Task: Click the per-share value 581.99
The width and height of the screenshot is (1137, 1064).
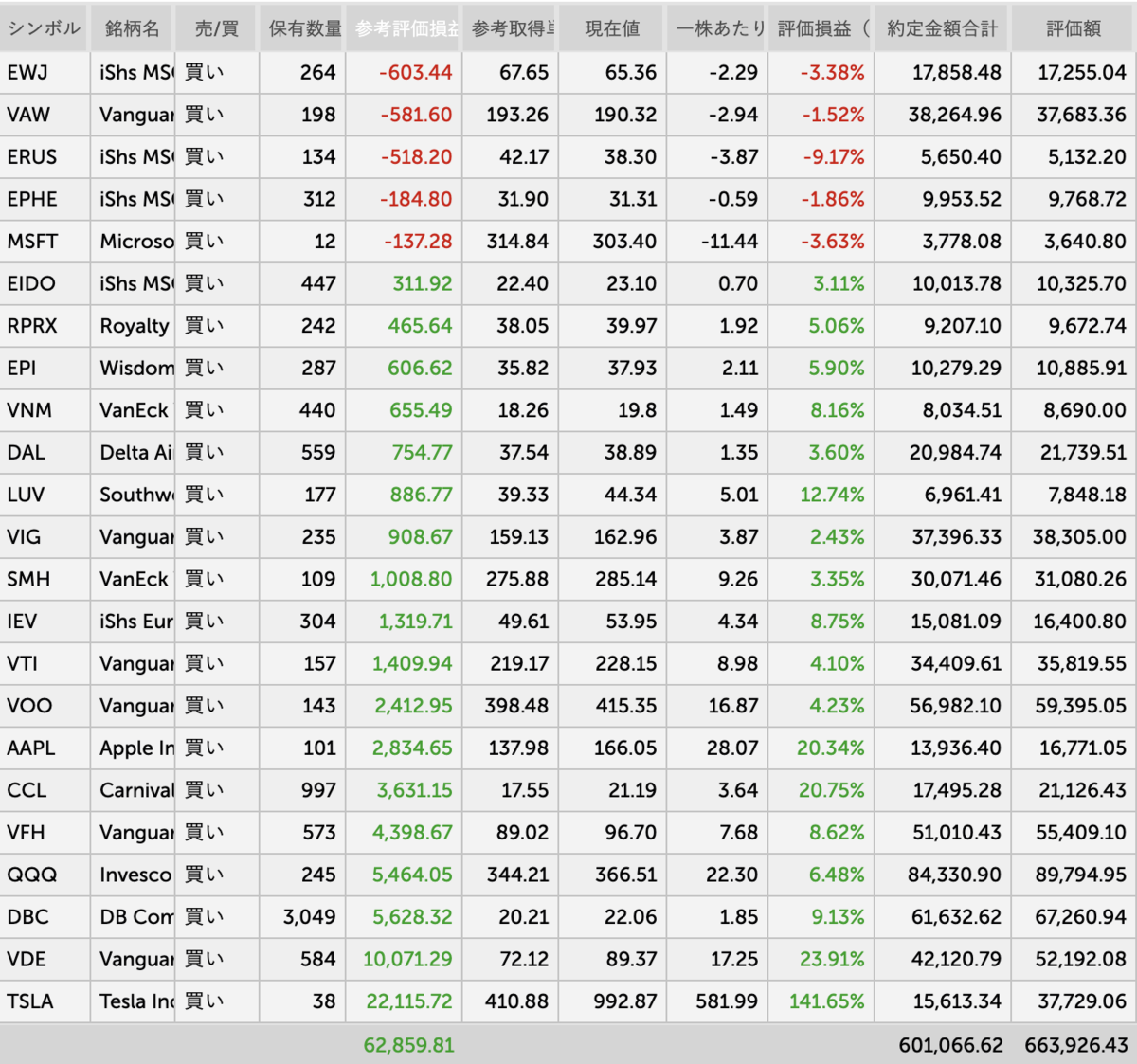Action: (x=727, y=1001)
